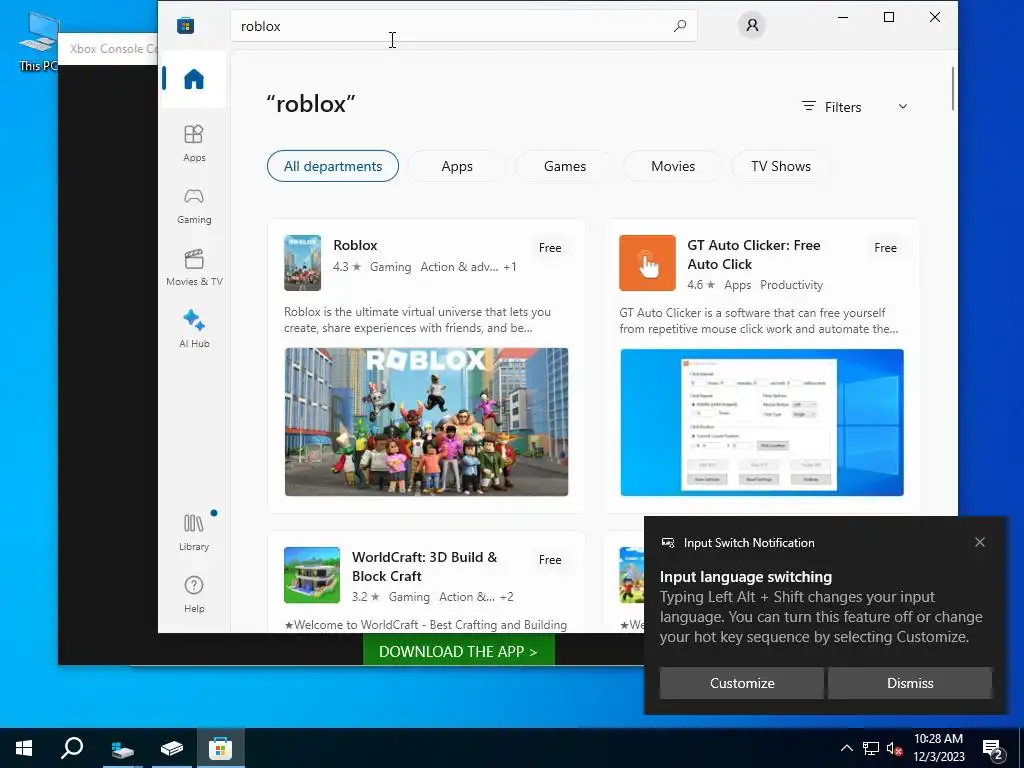Click the Xbox Console Companion window title
The height and width of the screenshot is (768, 1024).
point(113,48)
